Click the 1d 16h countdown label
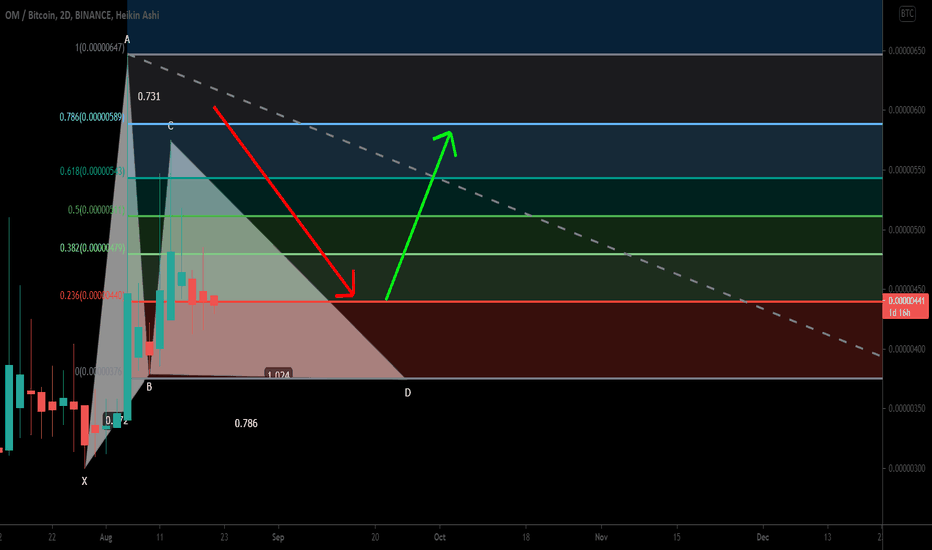The width and height of the screenshot is (932, 550). click(899, 312)
